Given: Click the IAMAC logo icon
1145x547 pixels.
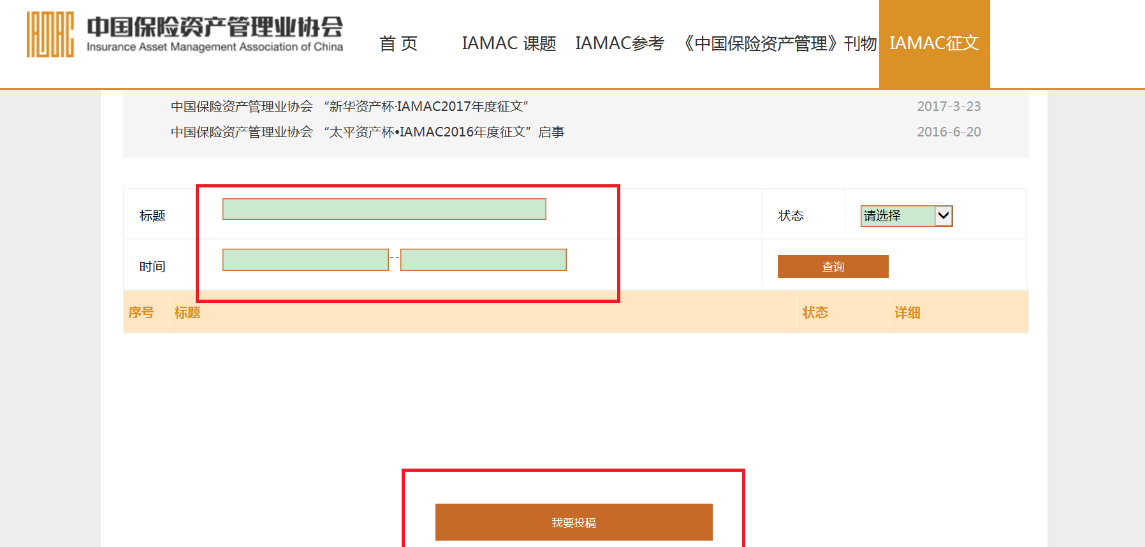Looking at the screenshot, I should pyautogui.click(x=50, y=35).
